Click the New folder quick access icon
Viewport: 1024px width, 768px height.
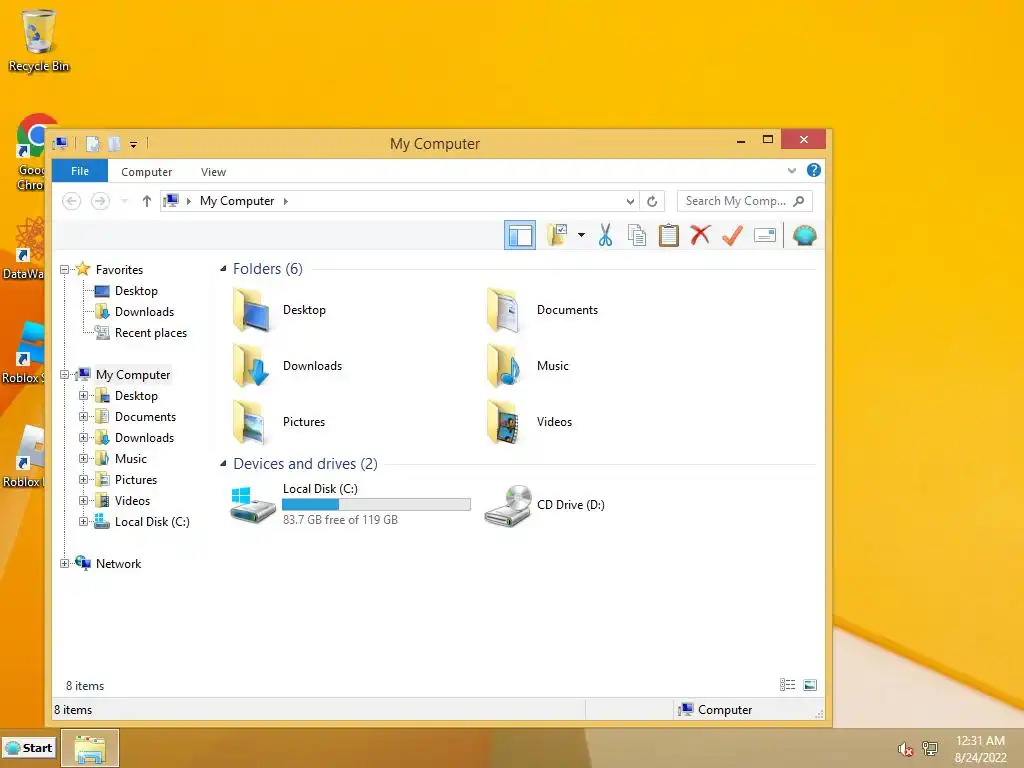click(114, 144)
